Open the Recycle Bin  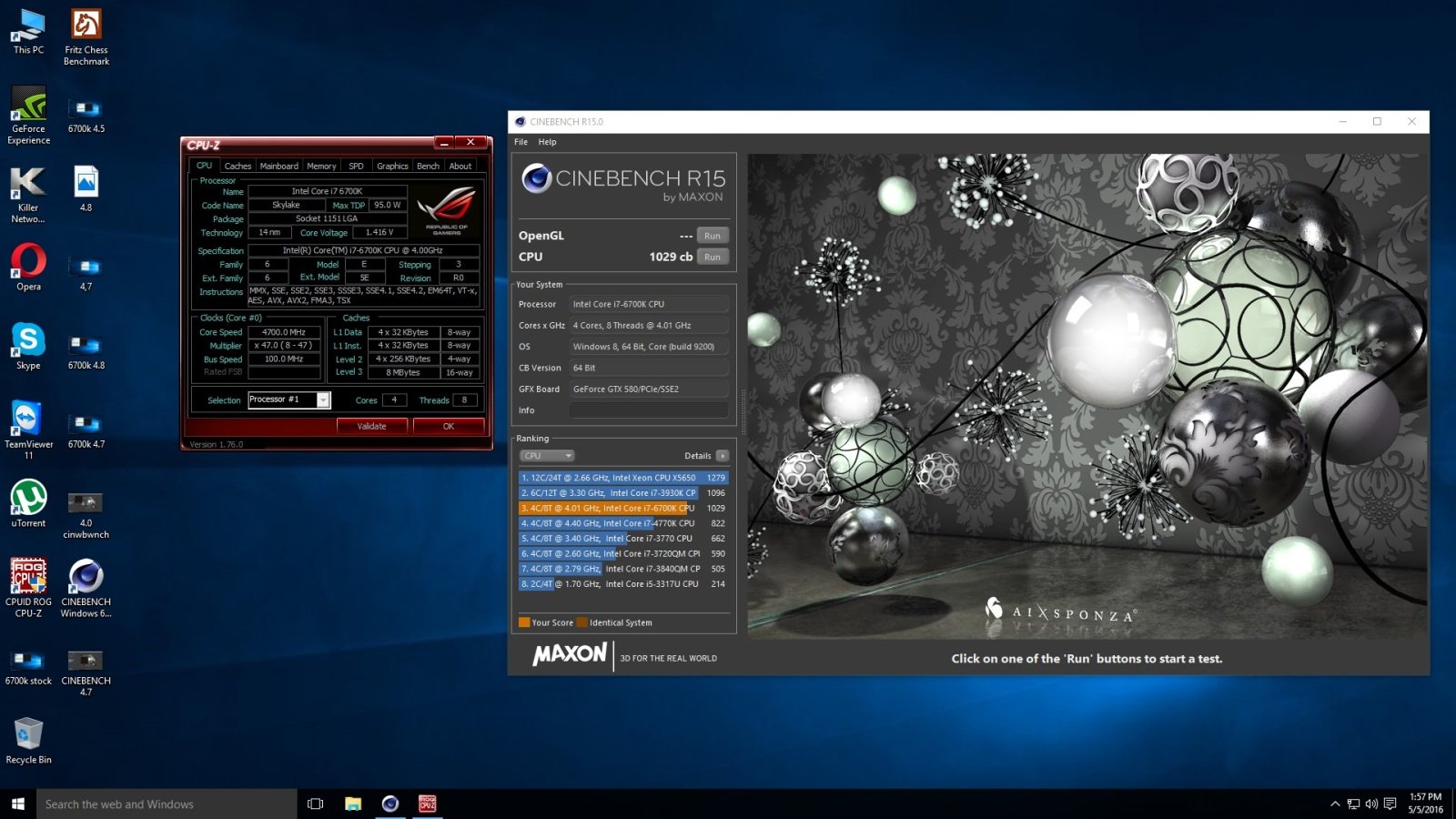point(28,734)
